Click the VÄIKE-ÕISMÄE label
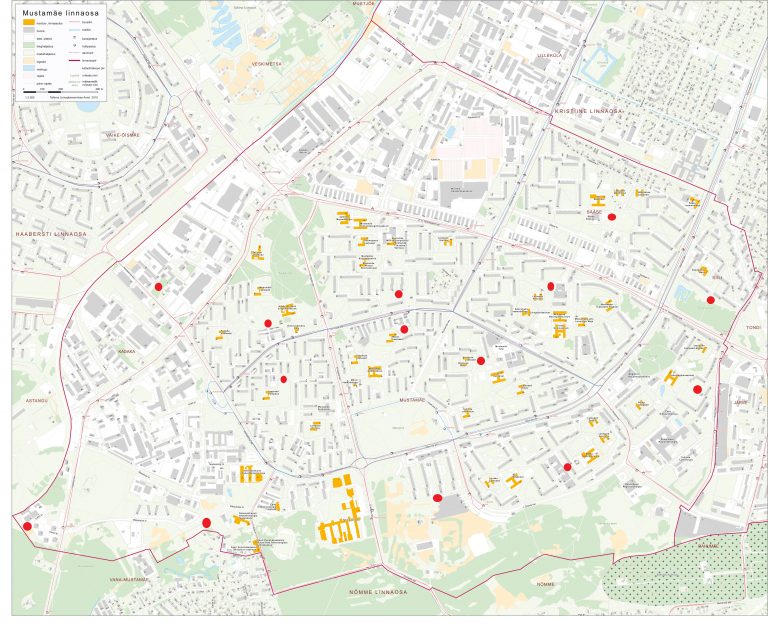Screen dimensions: 768x632 coord(124,134)
